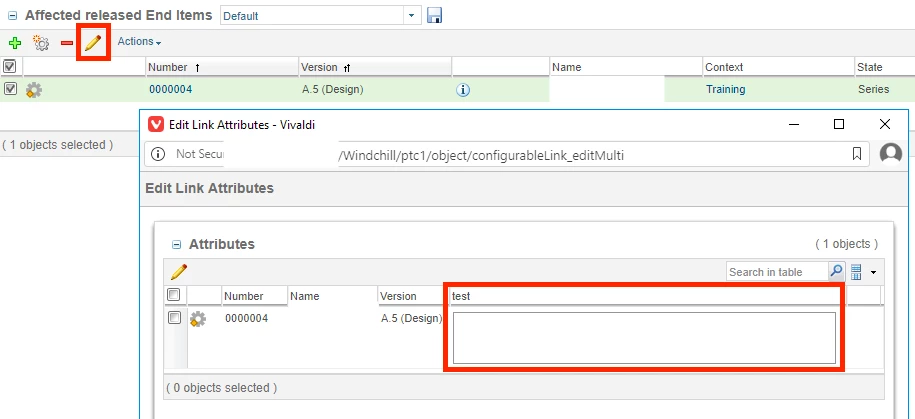Click the popup address bar URL
This screenshot has height=419, width=915.
(x=481, y=155)
